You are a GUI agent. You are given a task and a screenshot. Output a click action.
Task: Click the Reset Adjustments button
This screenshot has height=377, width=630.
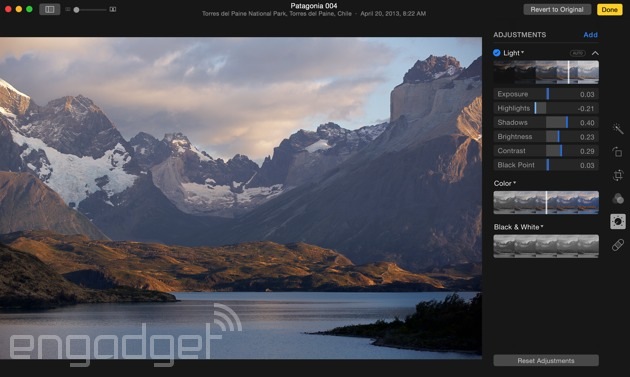tap(546, 361)
